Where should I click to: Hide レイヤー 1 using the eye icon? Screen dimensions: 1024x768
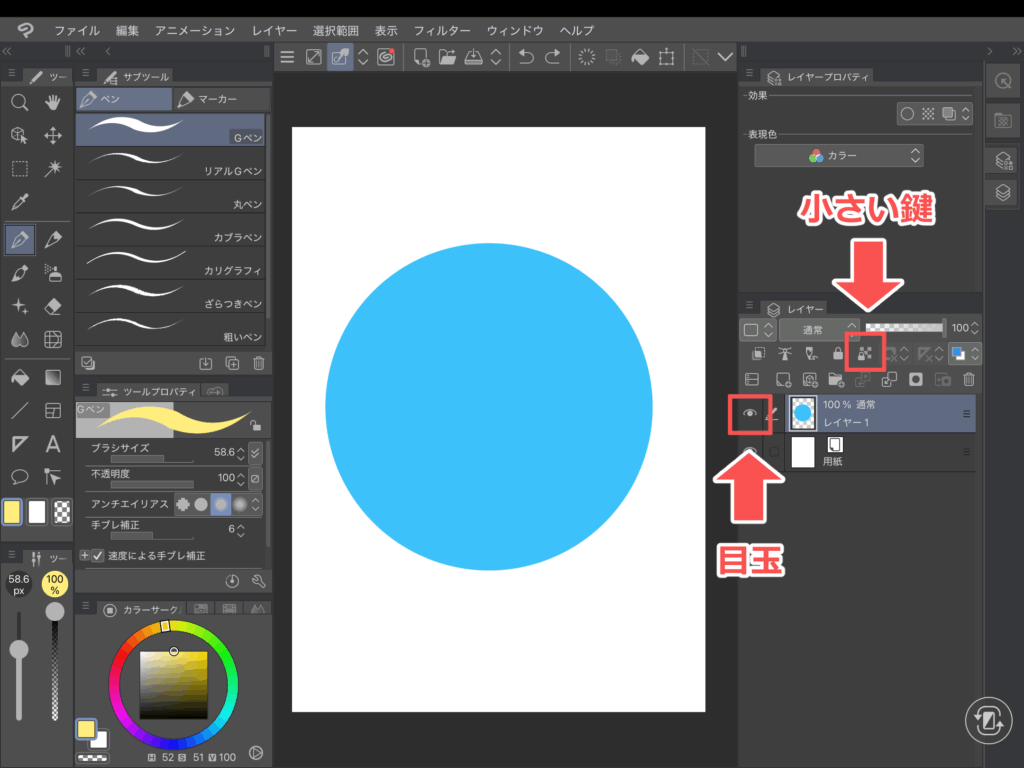click(750, 414)
